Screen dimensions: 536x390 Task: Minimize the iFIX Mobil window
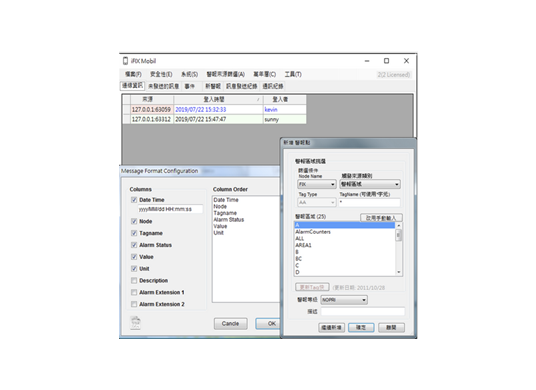click(367, 61)
